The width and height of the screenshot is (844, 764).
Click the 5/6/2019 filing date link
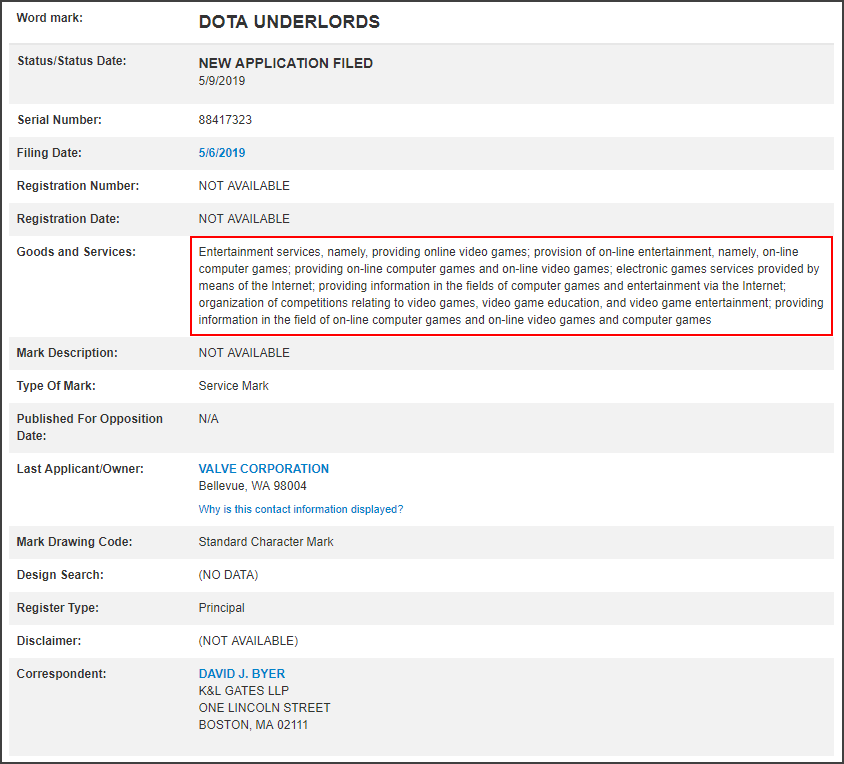(x=221, y=153)
